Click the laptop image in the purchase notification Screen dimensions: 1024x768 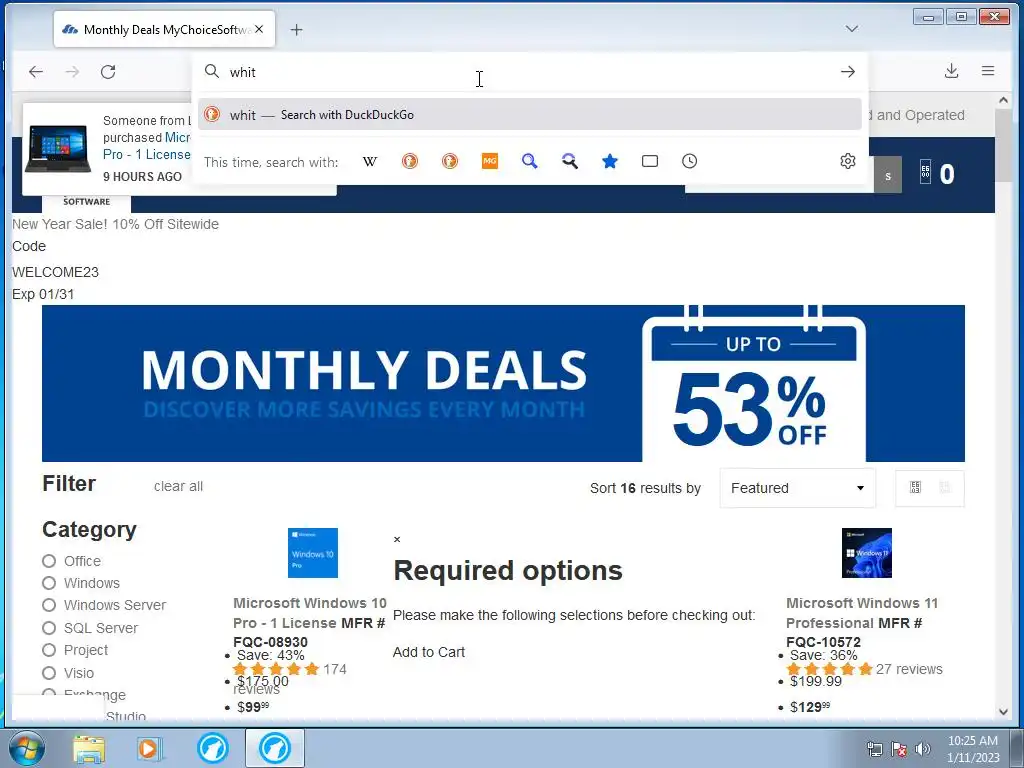coord(59,148)
